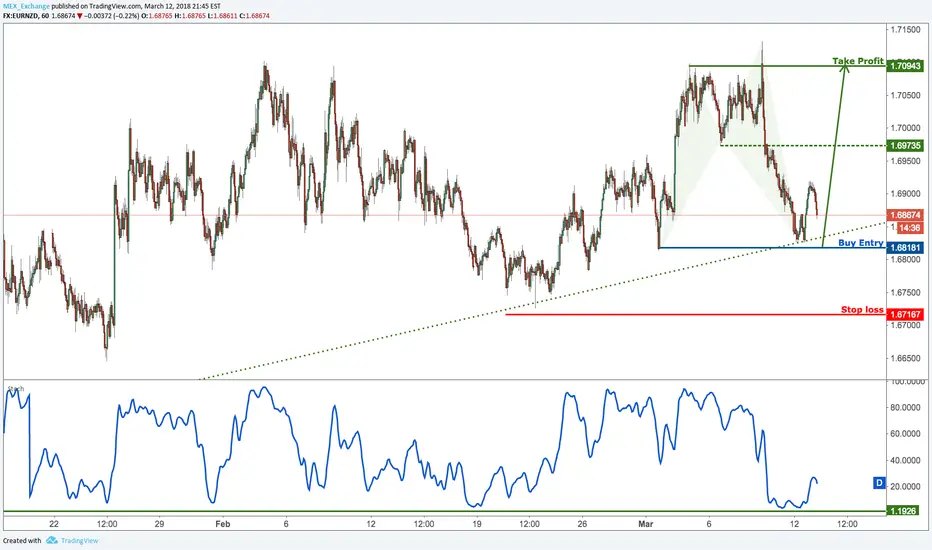The width and height of the screenshot is (932, 550).
Task: Click the Take Profit label
Action: click(858, 61)
